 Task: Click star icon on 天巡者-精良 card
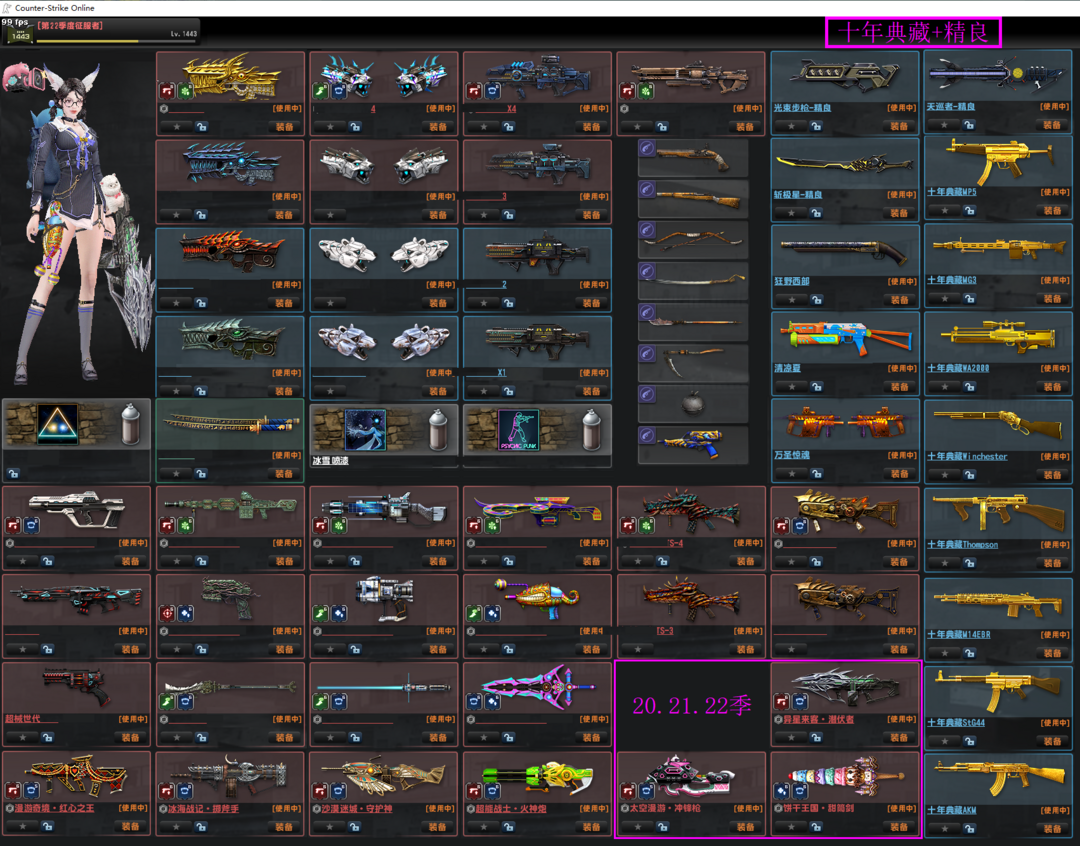(x=944, y=126)
